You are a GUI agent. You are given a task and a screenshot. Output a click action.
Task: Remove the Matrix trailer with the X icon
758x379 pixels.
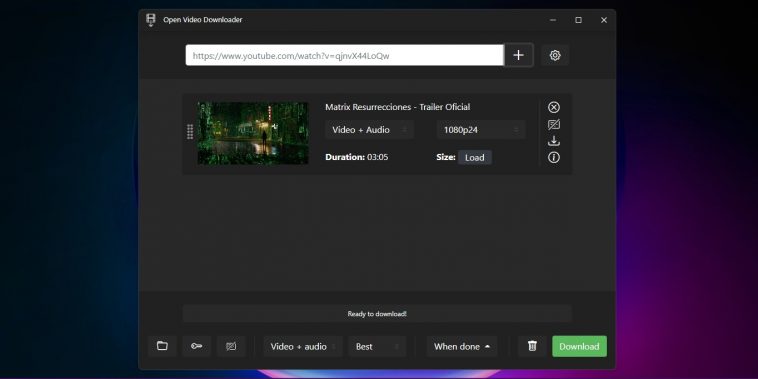click(554, 107)
